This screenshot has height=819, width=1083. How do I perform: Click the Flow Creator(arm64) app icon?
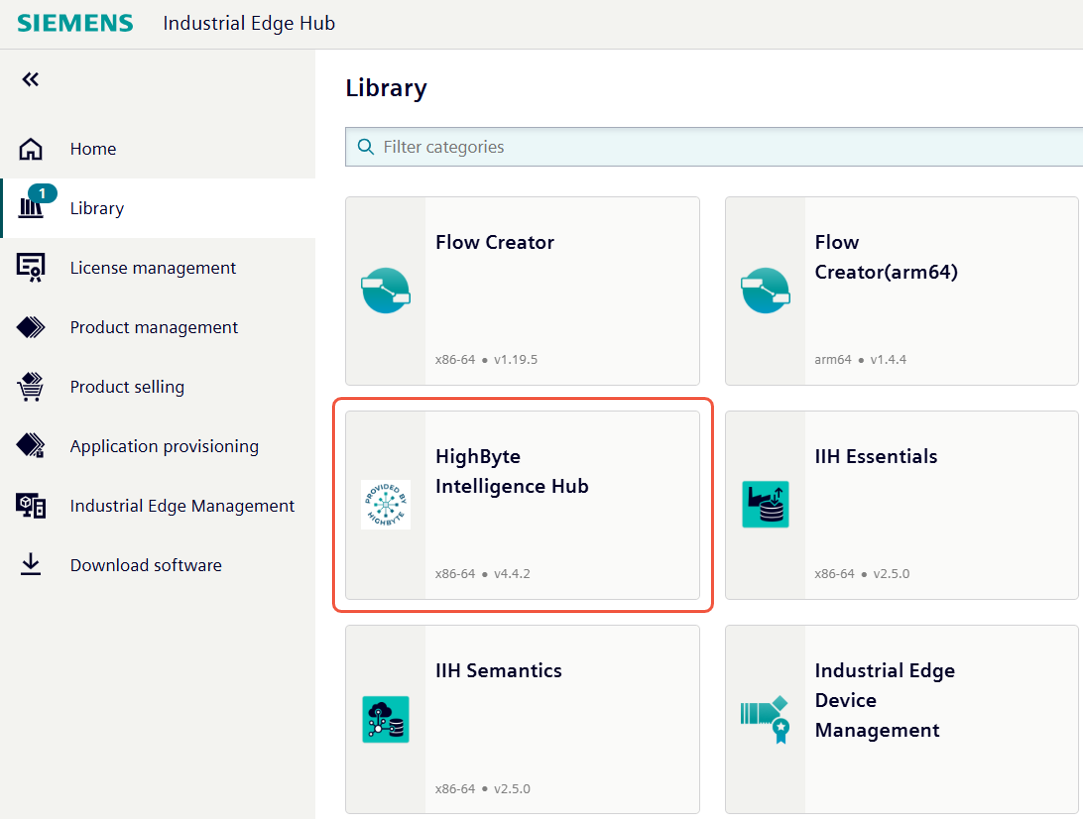(765, 291)
